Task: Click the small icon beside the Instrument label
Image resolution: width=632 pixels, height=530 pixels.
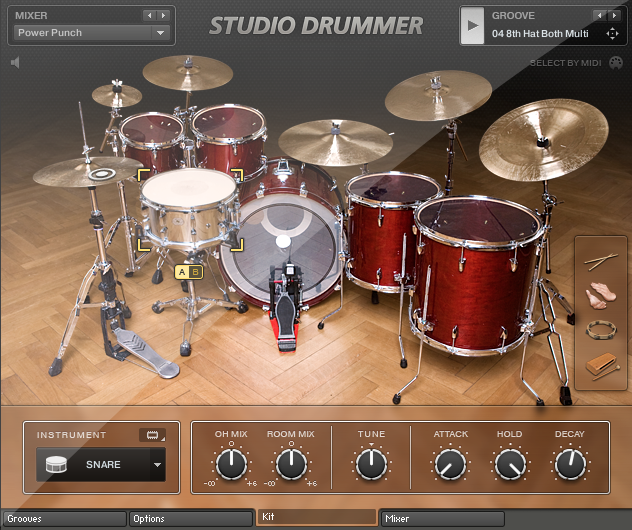Action: click(x=153, y=435)
